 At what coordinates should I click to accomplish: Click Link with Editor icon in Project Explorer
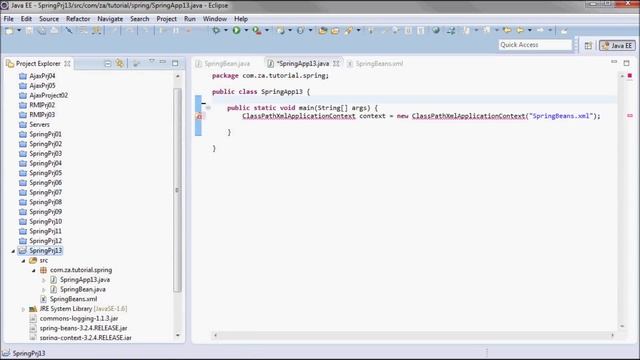120,63
